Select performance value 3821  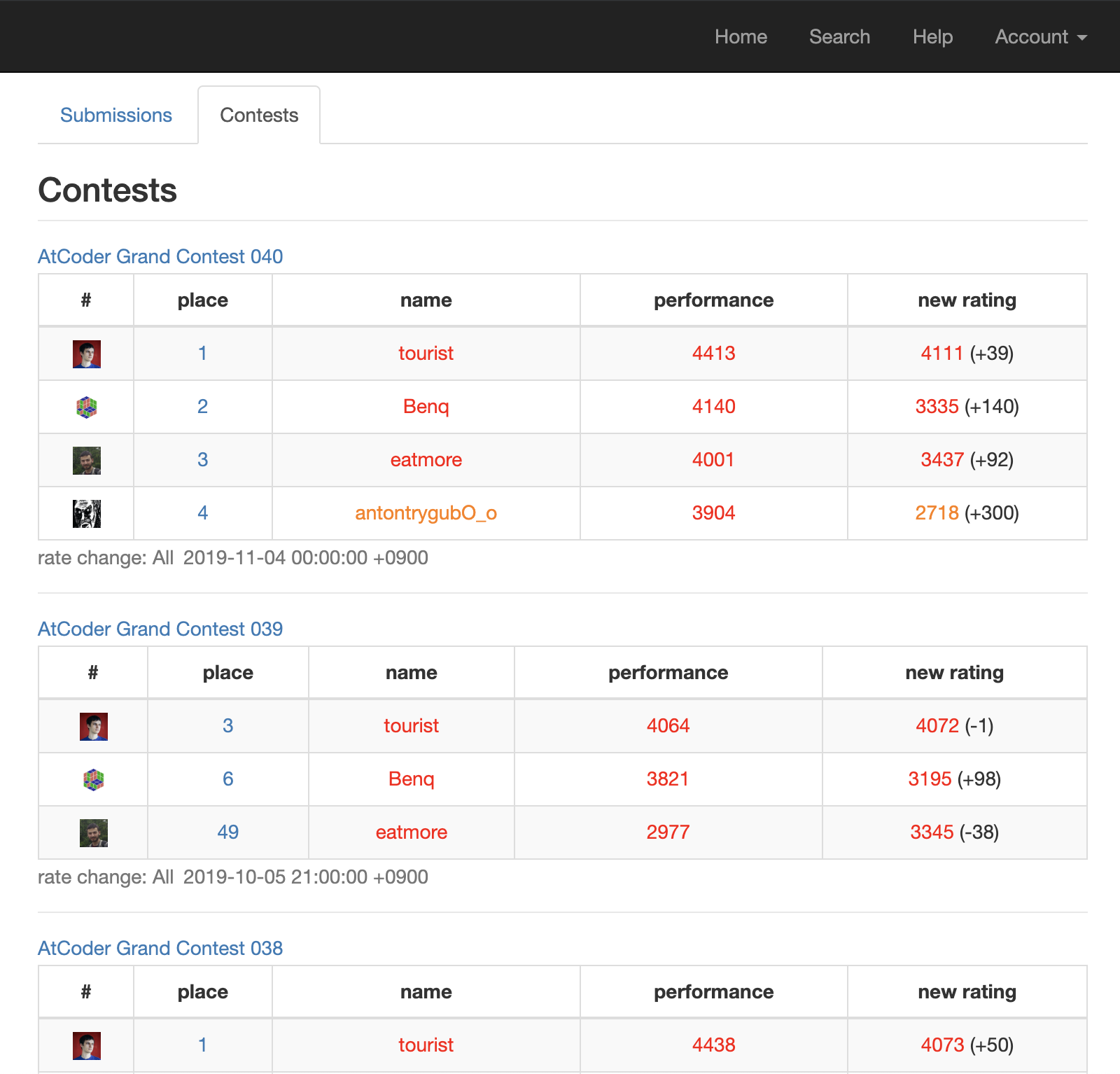[668, 779]
